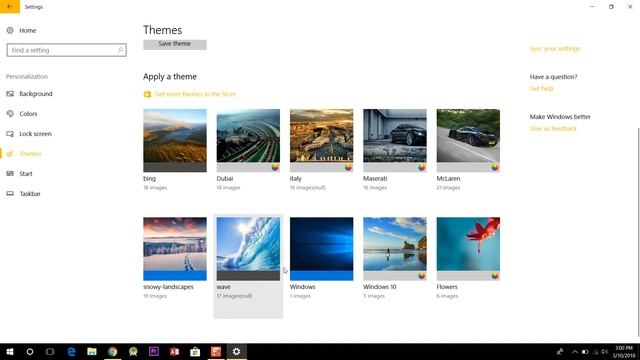
Task: Open Google Chrome from taskbar
Action: point(113,351)
